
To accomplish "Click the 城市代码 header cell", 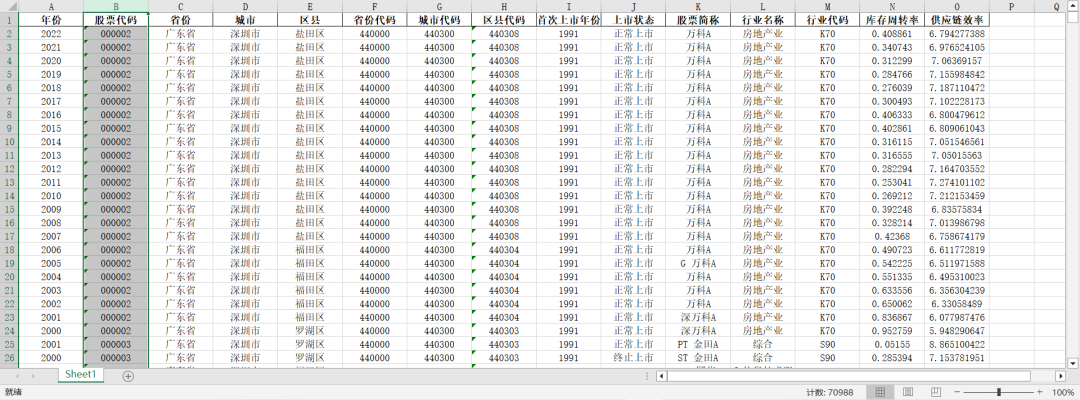I will pyautogui.click(x=439, y=20).
